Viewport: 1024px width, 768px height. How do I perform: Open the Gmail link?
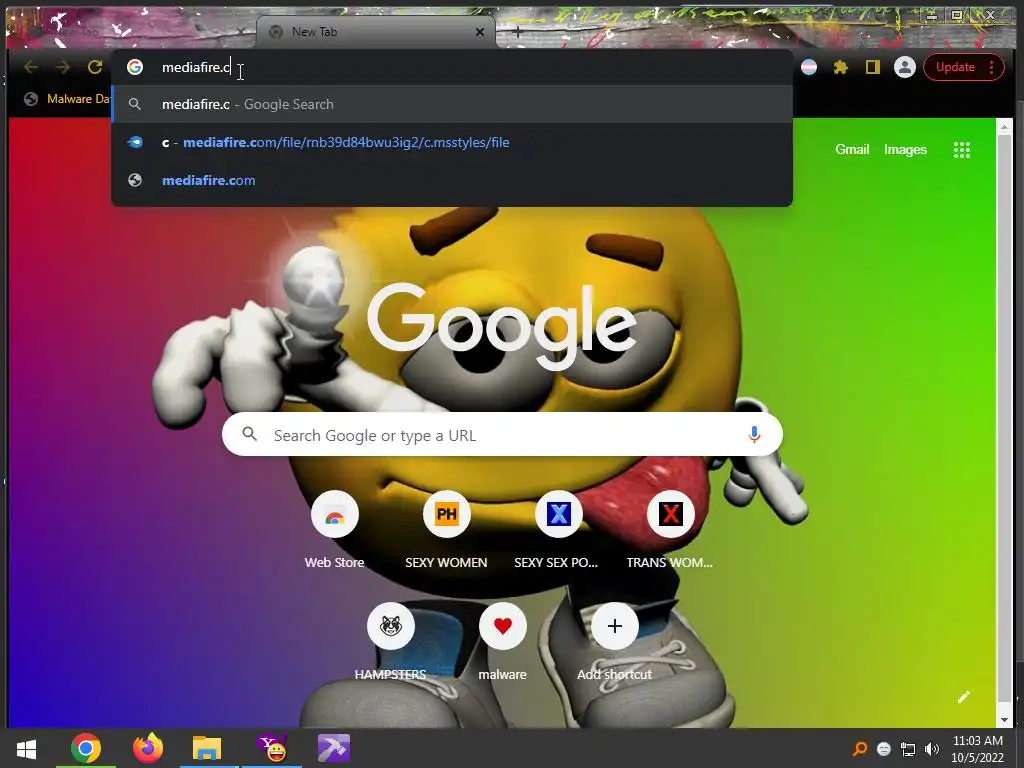(x=852, y=150)
